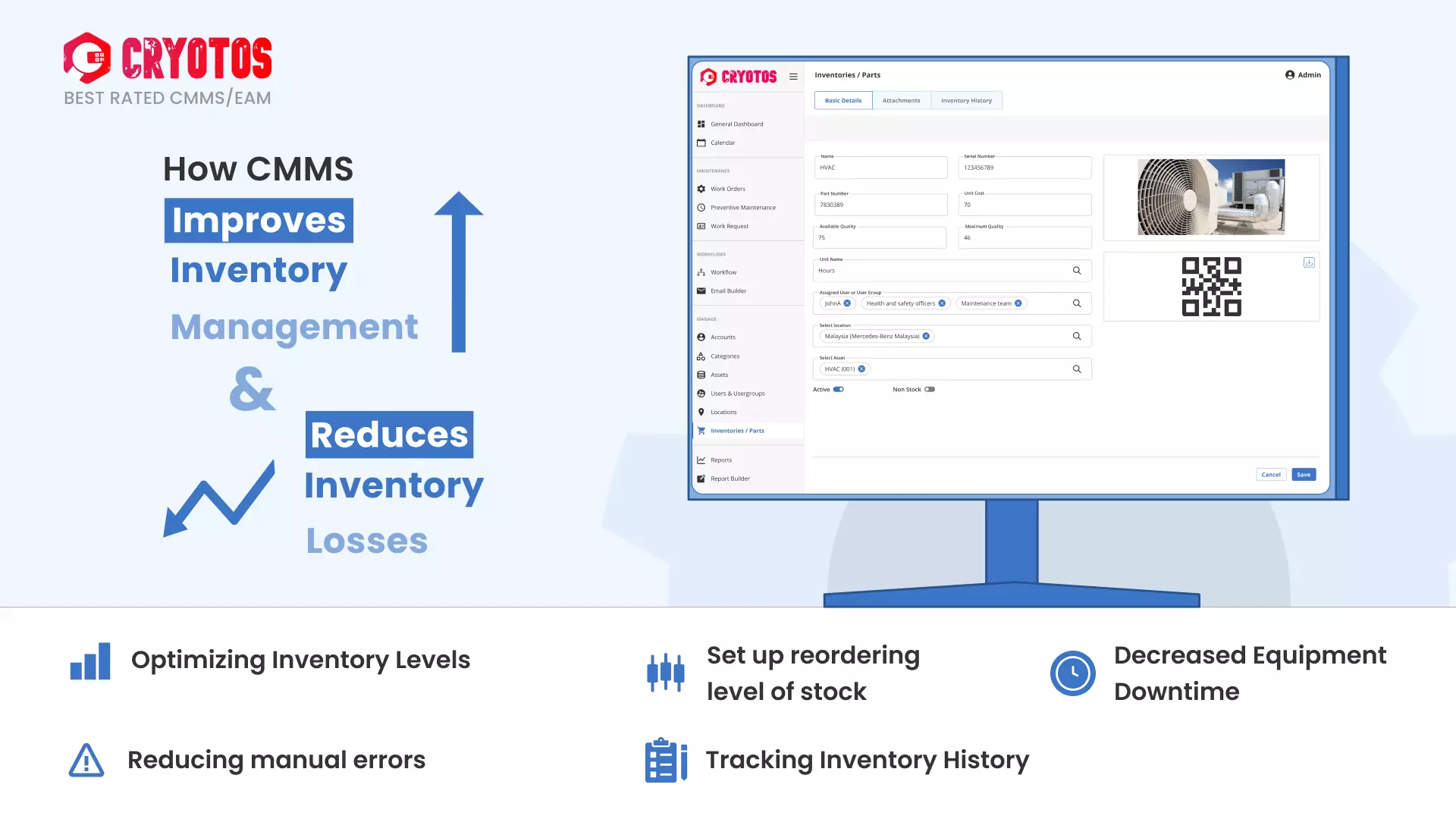Toggle the Active switch off
The height and width of the screenshot is (819, 1456).
[839, 389]
